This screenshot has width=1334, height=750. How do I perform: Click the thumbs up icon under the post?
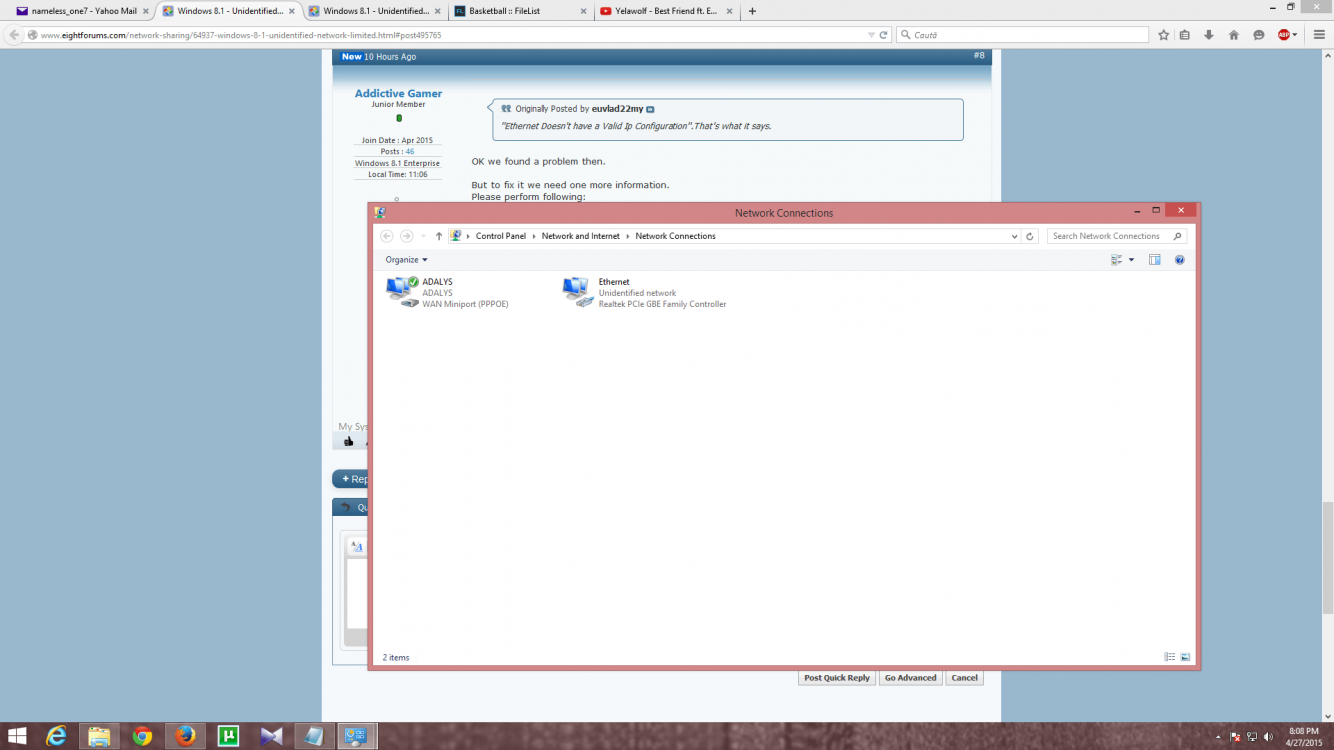tap(348, 441)
